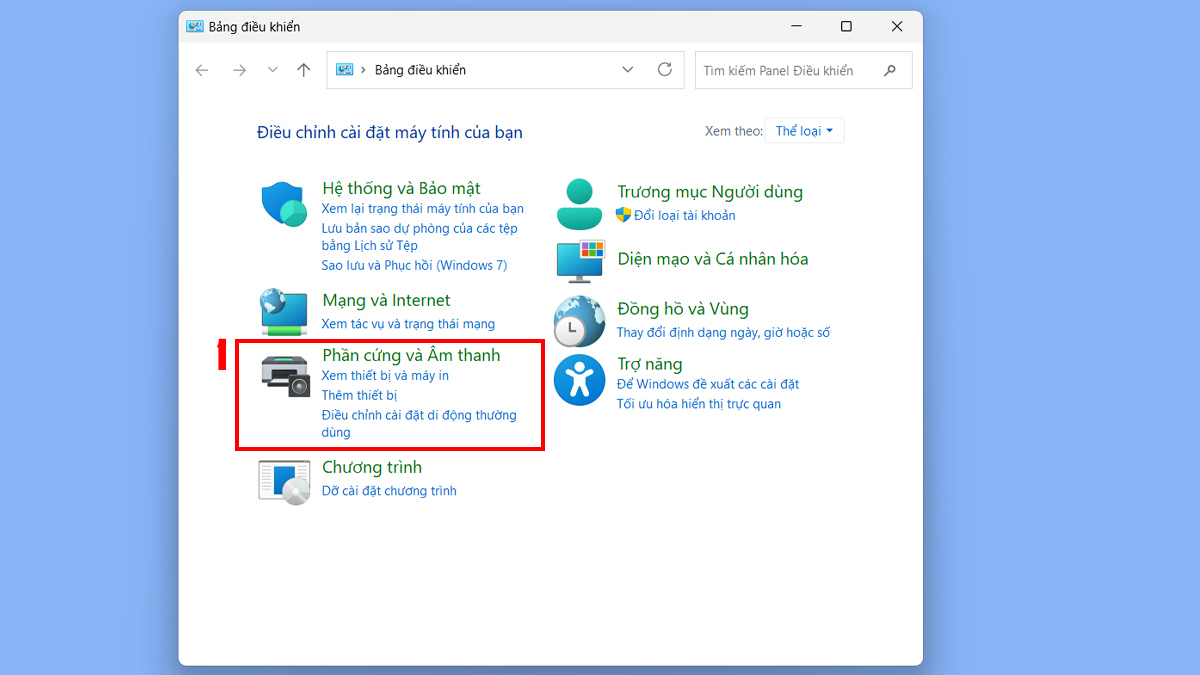The width and height of the screenshot is (1200, 675).
Task: Open the Mạng và Internet globe icon
Action: click(284, 312)
